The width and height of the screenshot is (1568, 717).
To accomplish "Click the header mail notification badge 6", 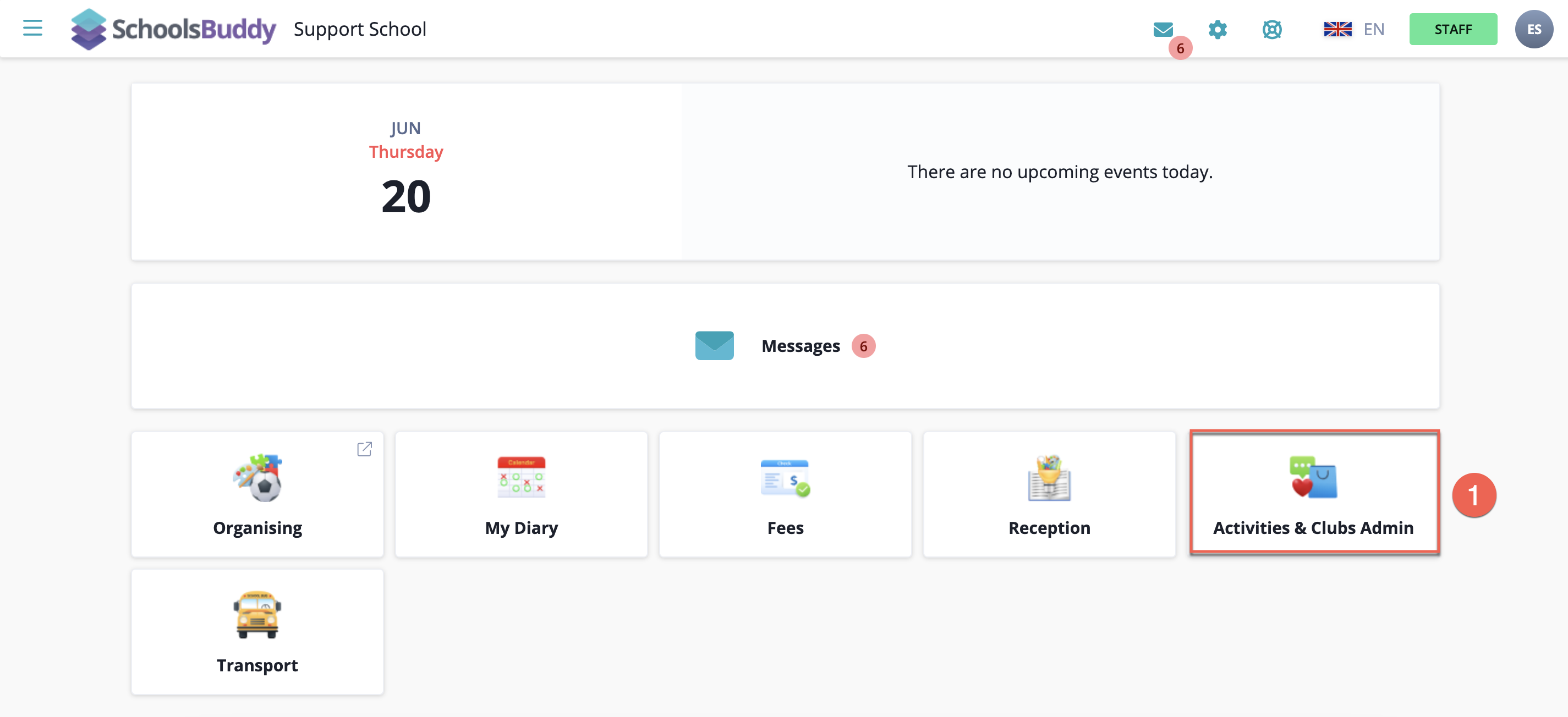I will coord(1180,48).
